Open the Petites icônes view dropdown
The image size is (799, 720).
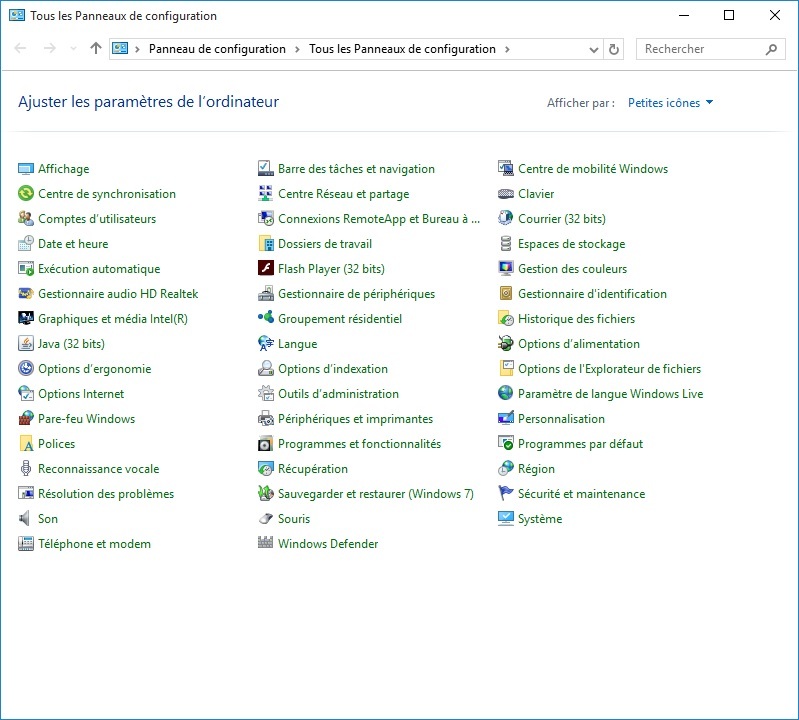(x=670, y=103)
